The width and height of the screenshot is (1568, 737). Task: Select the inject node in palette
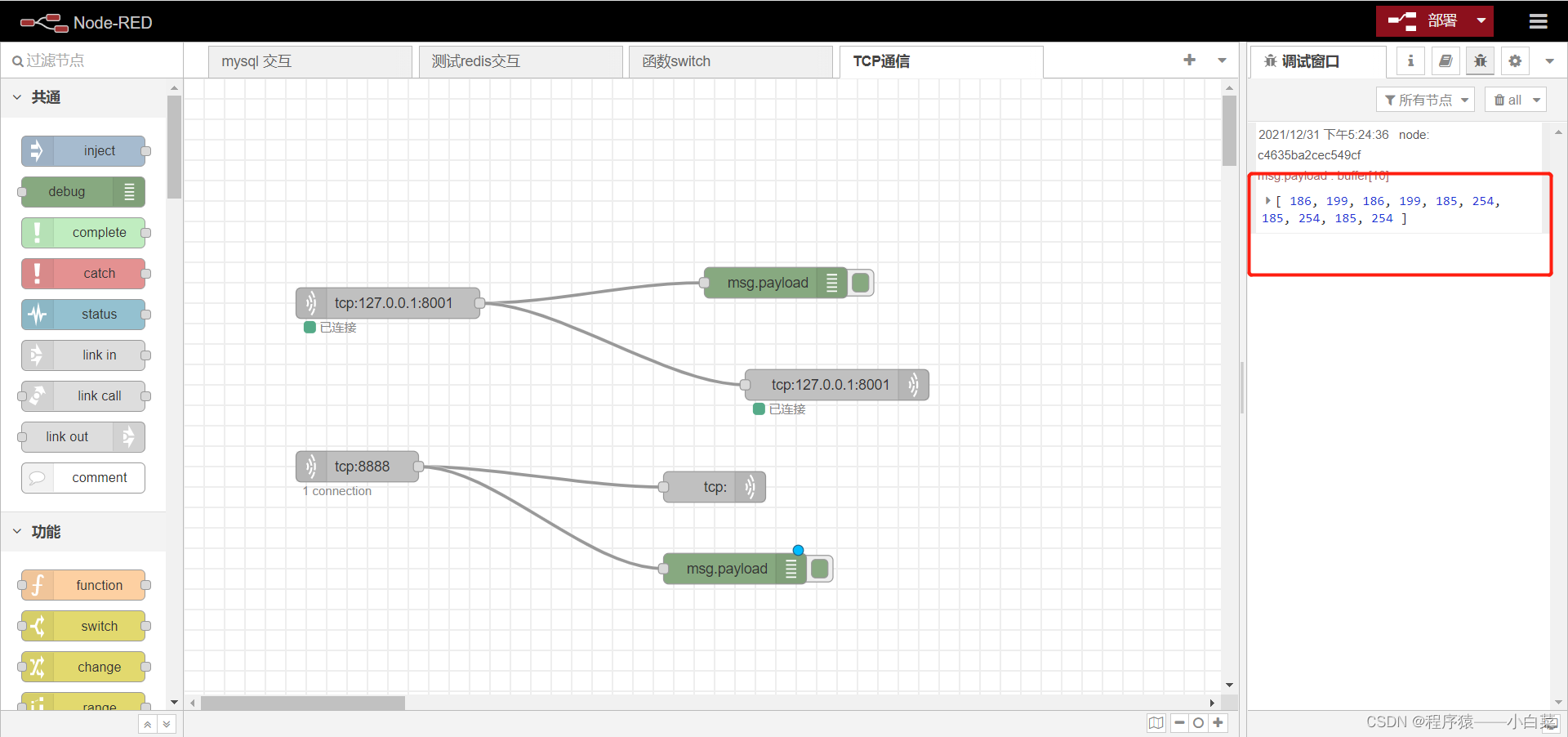[83, 151]
